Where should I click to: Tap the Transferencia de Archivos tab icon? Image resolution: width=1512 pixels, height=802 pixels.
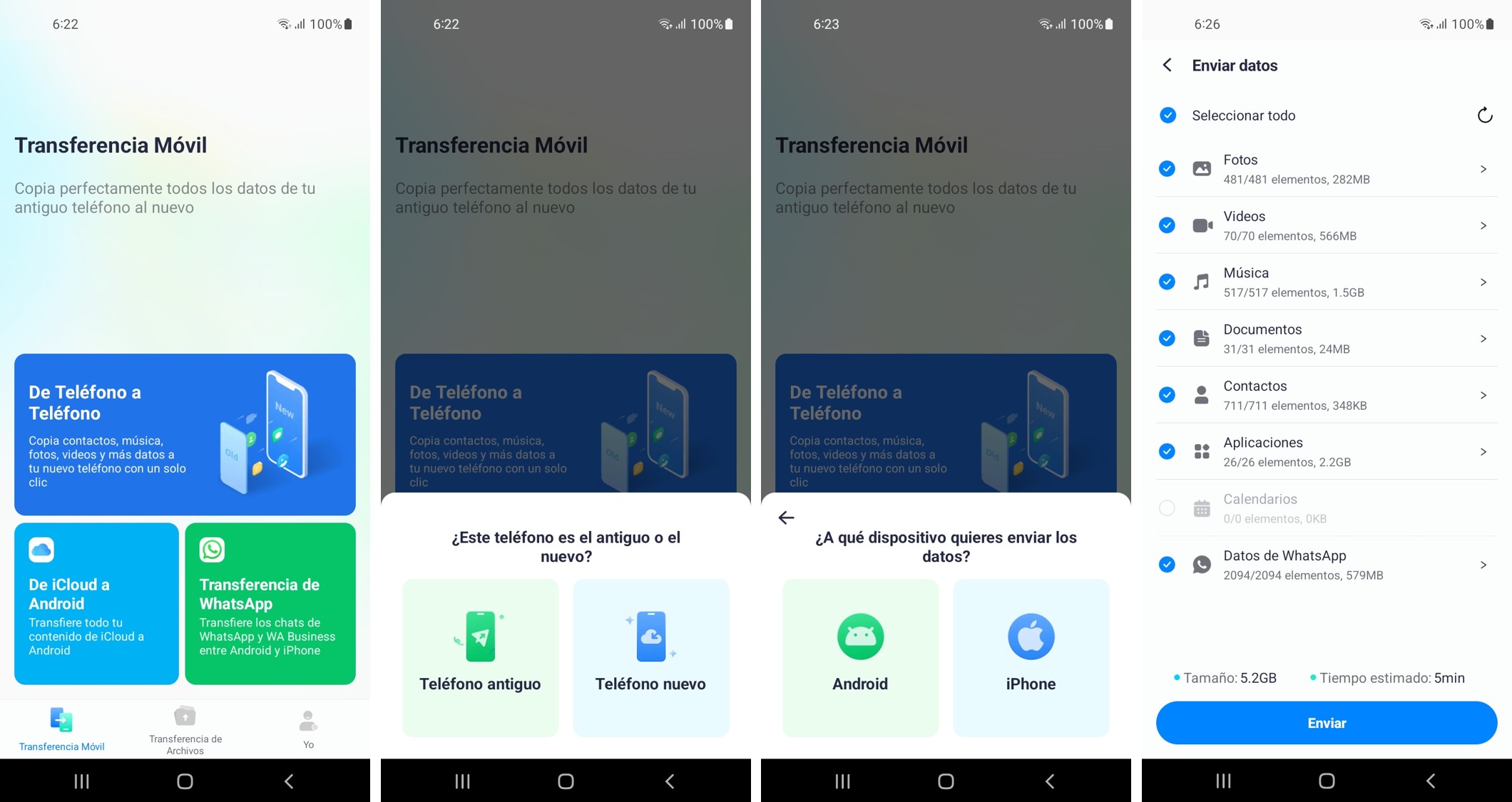[x=184, y=718]
